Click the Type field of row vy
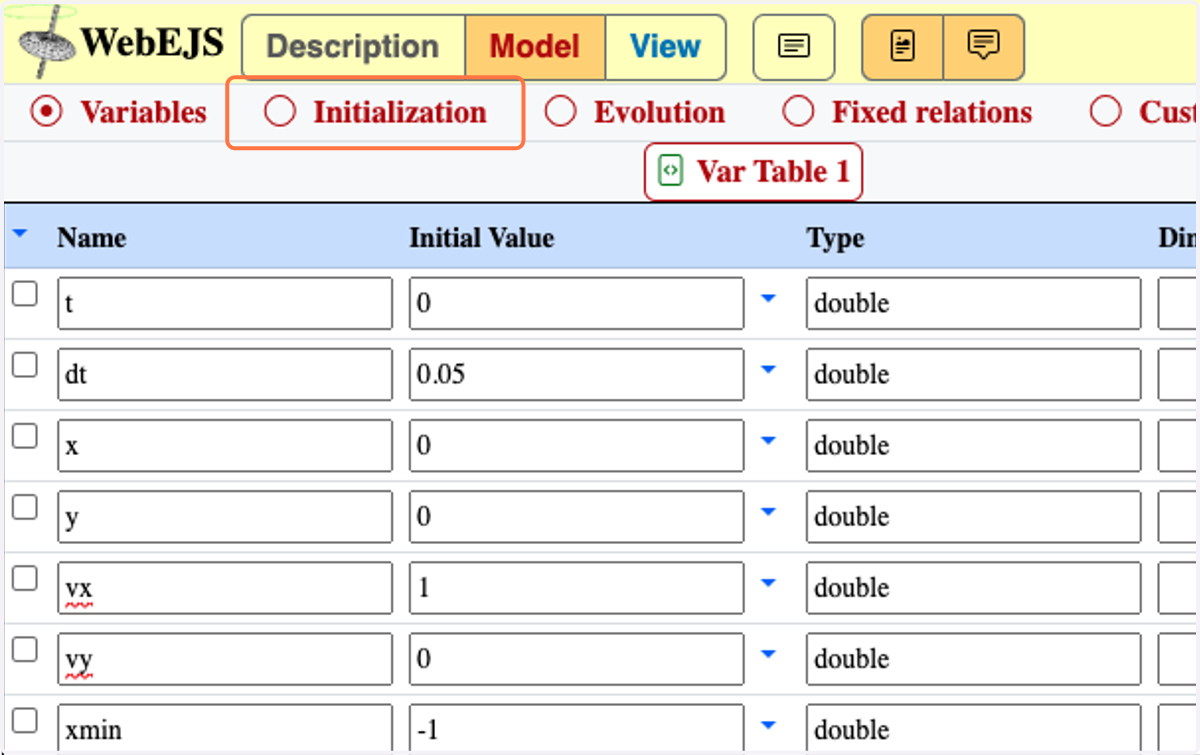 click(x=974, y=658)
